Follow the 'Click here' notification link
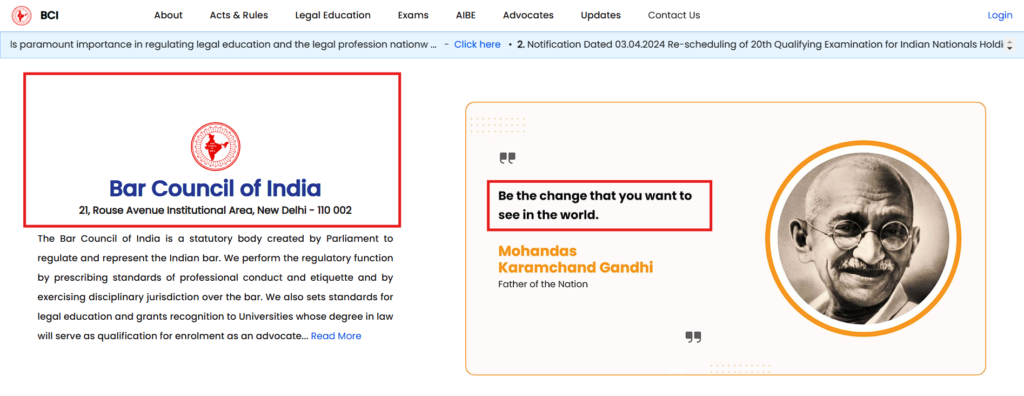The width and height of the screenshot is (1024, 396). [477, 44]
